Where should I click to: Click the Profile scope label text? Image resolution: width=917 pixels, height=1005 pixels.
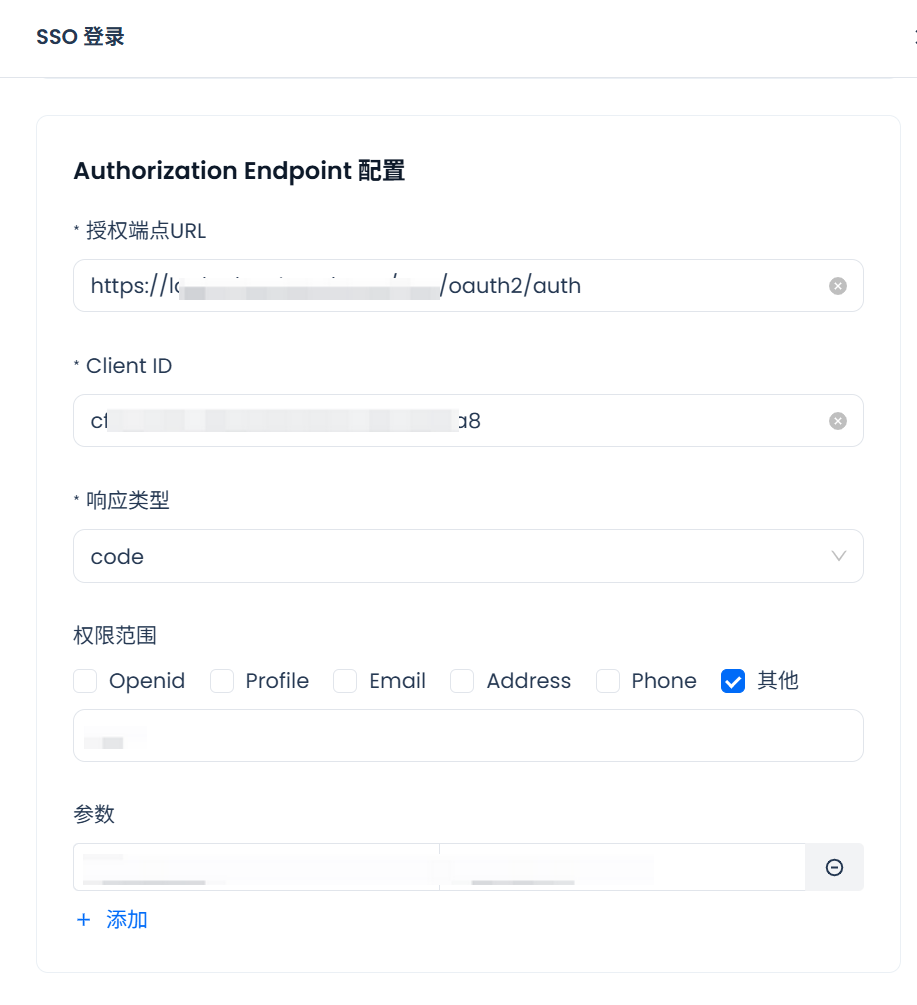coord(277,681)
